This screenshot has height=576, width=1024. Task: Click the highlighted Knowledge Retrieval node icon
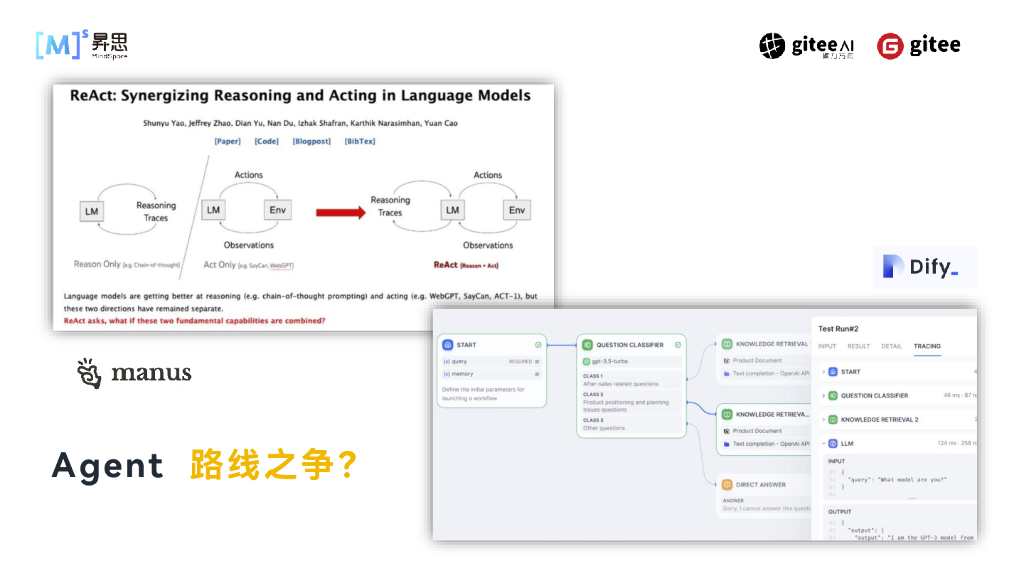point(727,414)
